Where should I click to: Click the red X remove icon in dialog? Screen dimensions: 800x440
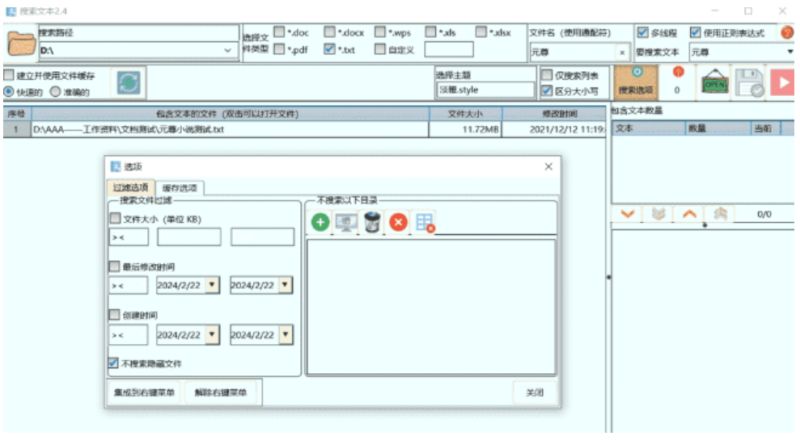coord(398,222)
